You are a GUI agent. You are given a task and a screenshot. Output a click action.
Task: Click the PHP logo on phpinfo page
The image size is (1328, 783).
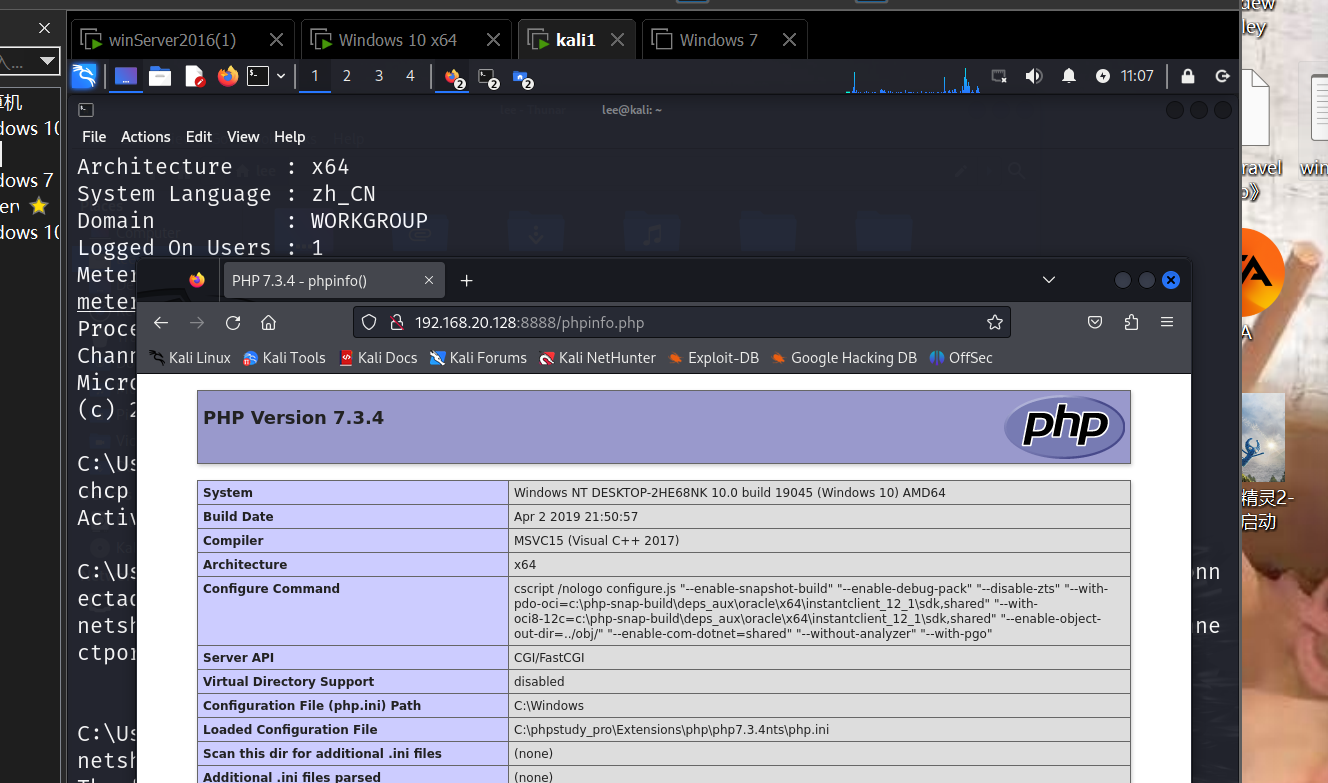pos(1065,427)
